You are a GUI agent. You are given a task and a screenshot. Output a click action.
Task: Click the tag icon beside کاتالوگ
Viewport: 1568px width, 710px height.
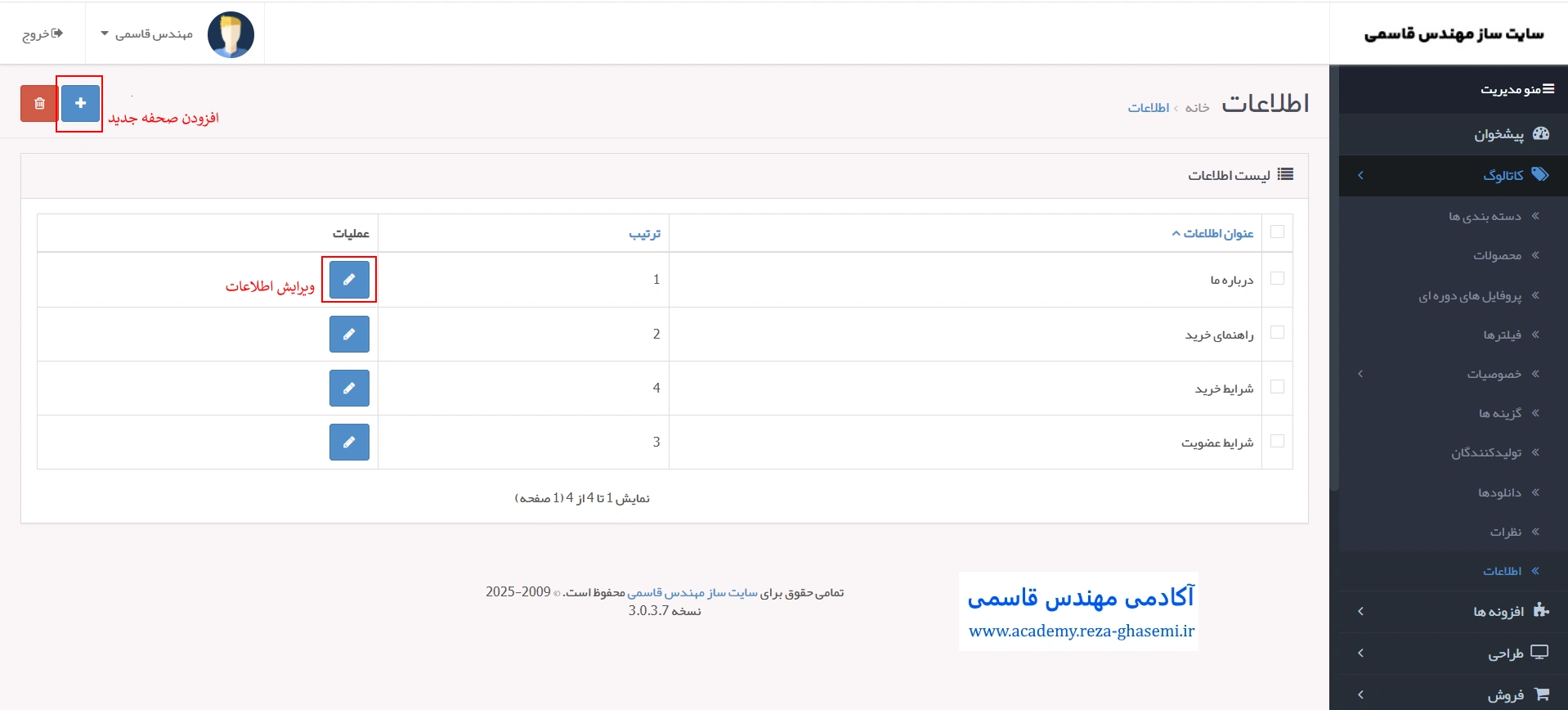point(1540,174)
